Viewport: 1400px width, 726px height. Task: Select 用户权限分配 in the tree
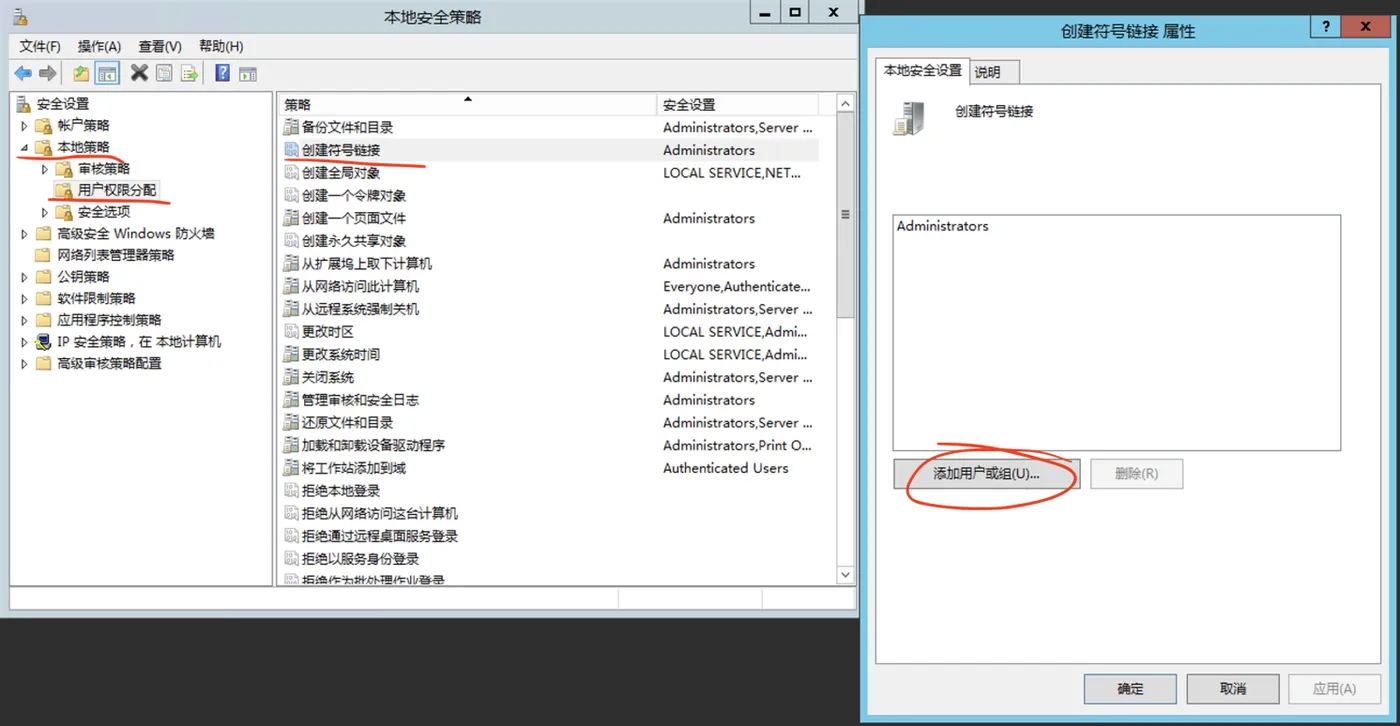(x=117, y=190)
